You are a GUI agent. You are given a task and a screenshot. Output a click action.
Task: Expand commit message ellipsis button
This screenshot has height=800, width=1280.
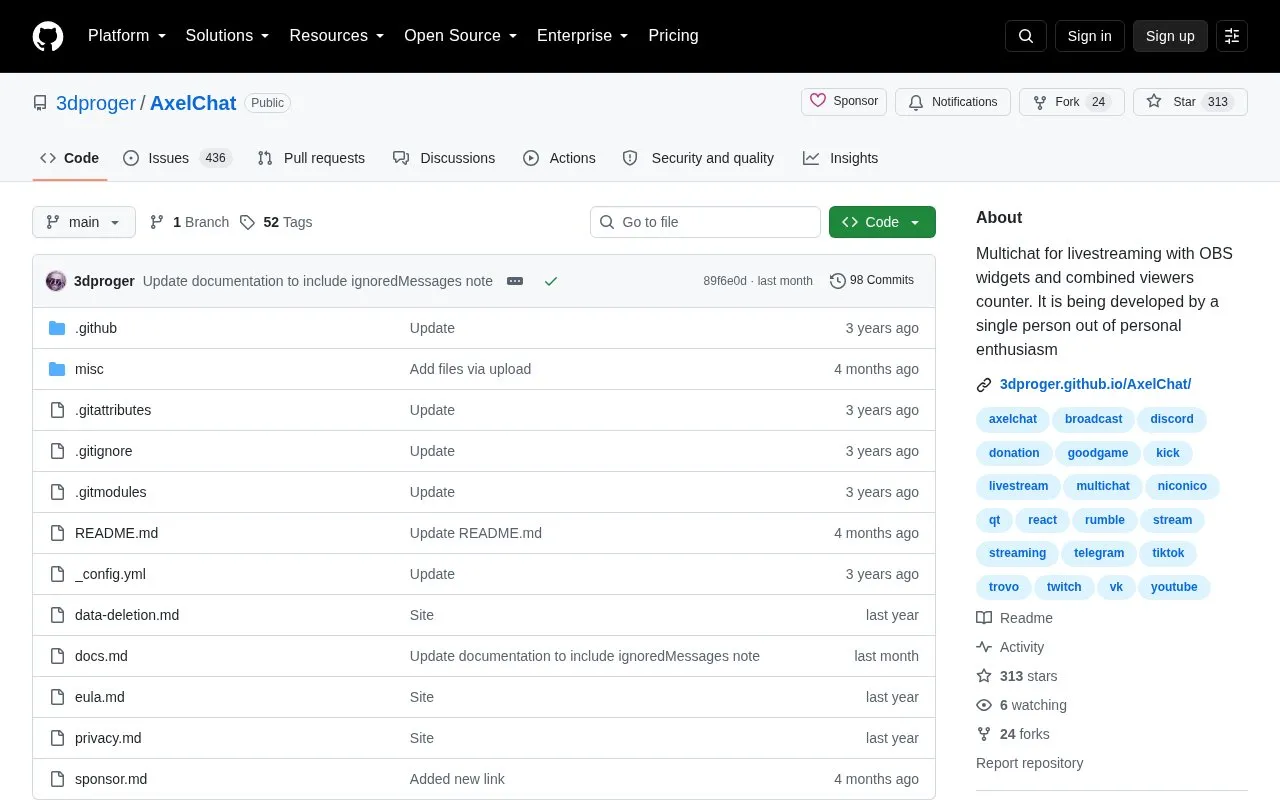515,281
